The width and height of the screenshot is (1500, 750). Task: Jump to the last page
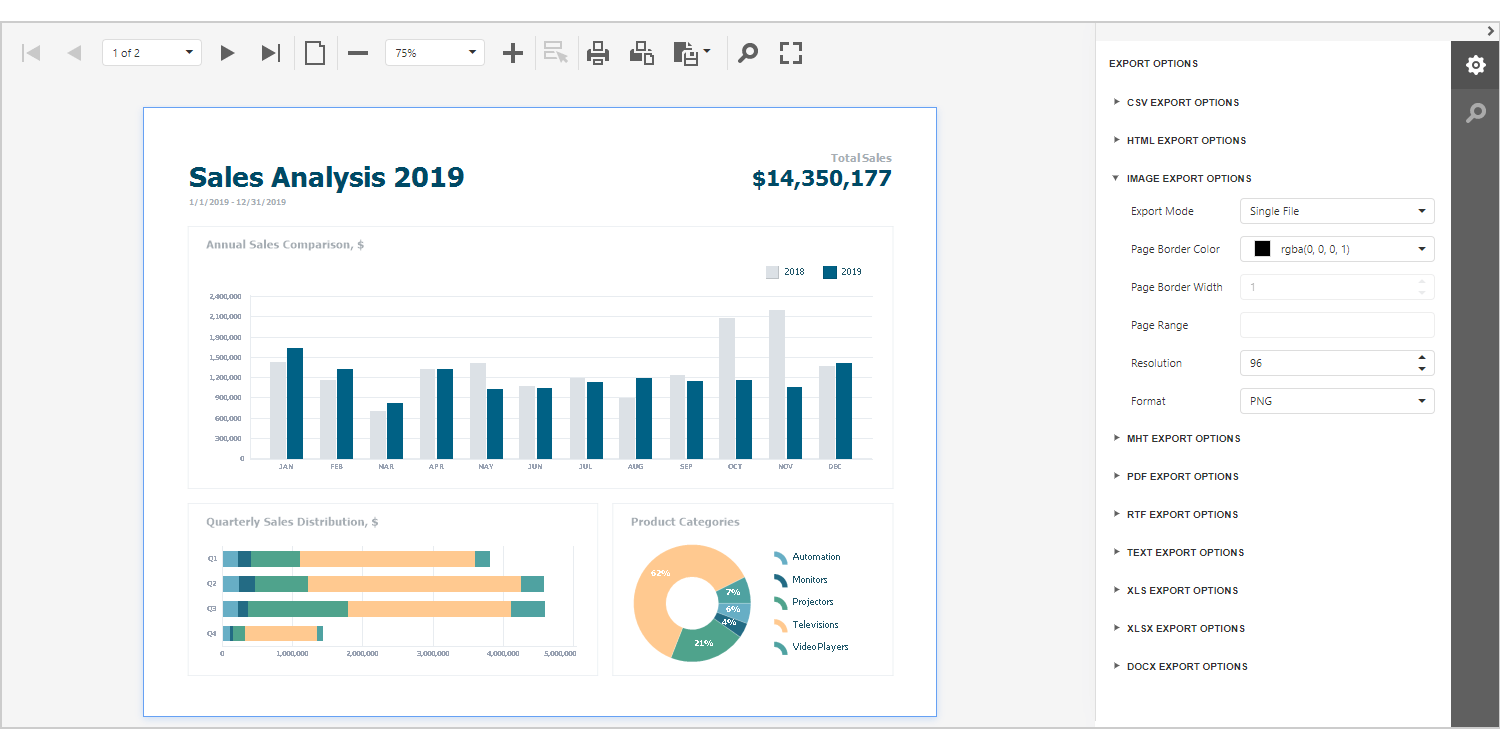(x=270, y=52)
